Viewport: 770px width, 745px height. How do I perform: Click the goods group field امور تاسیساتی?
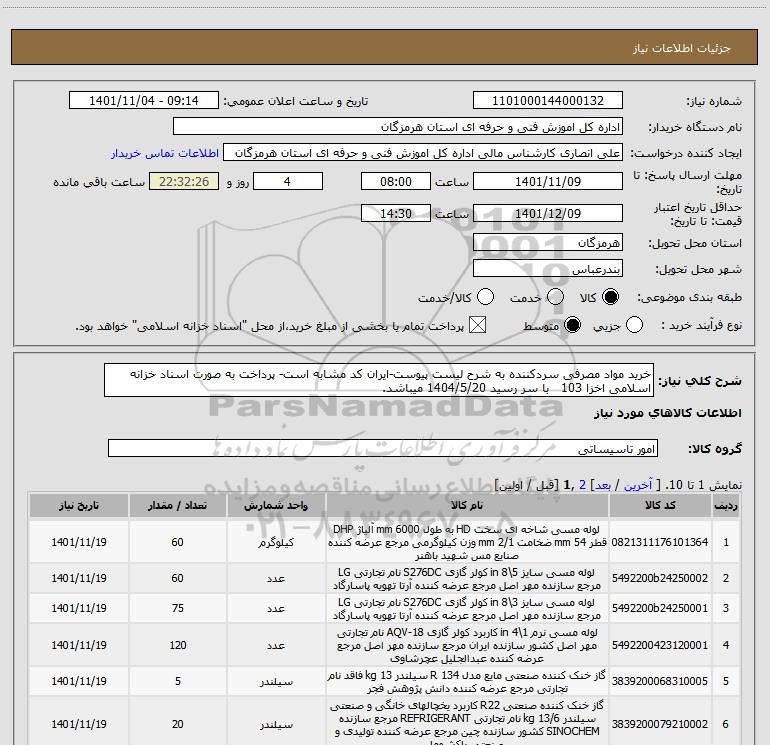[383, 448]
